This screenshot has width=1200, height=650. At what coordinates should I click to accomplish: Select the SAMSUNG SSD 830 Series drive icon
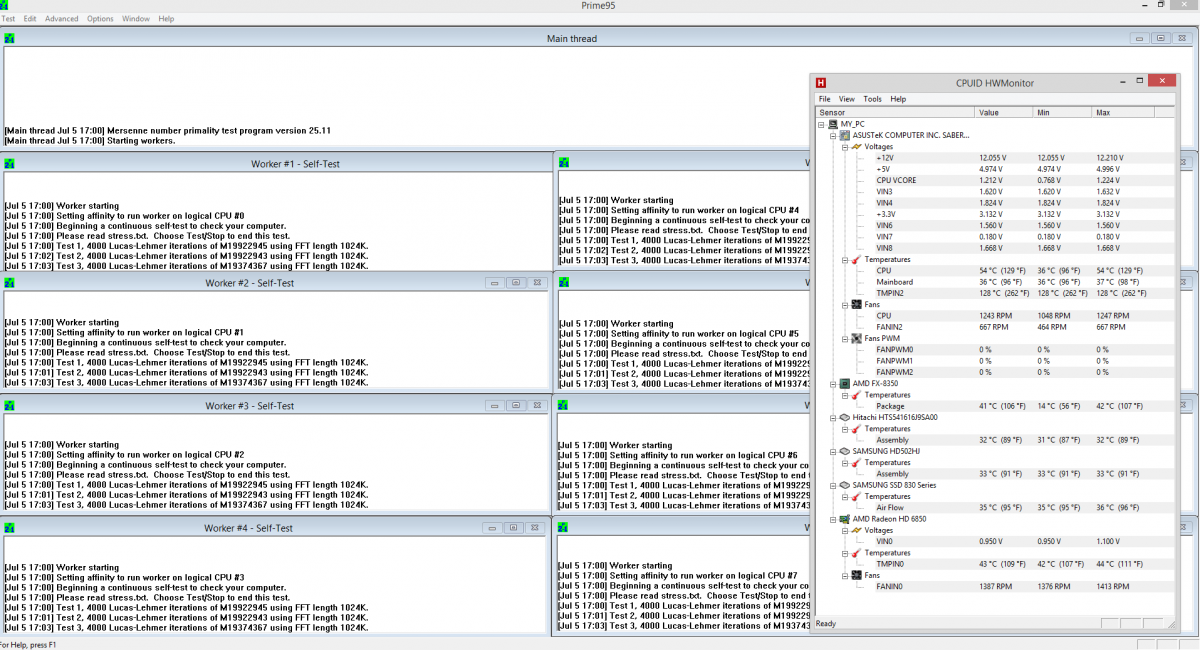pyautogui.click(x=844, y=485)
